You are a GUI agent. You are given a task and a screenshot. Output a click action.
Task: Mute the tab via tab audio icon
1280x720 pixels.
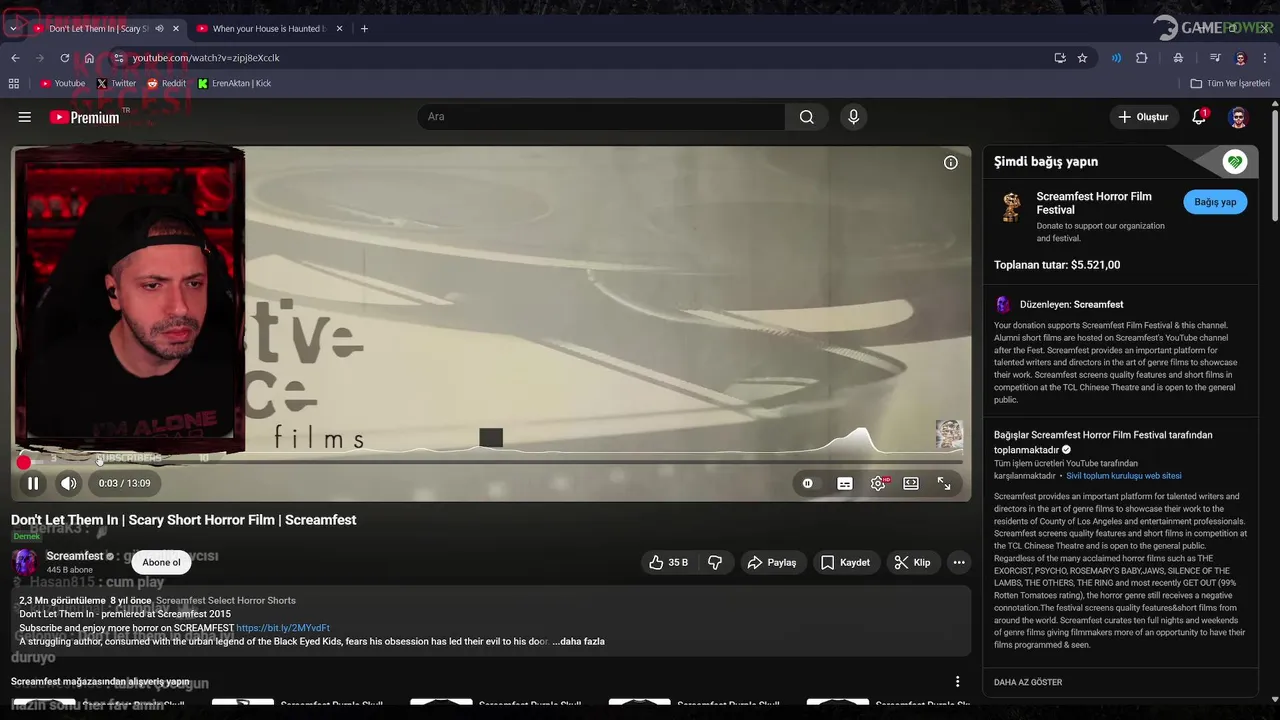(159, 29)
